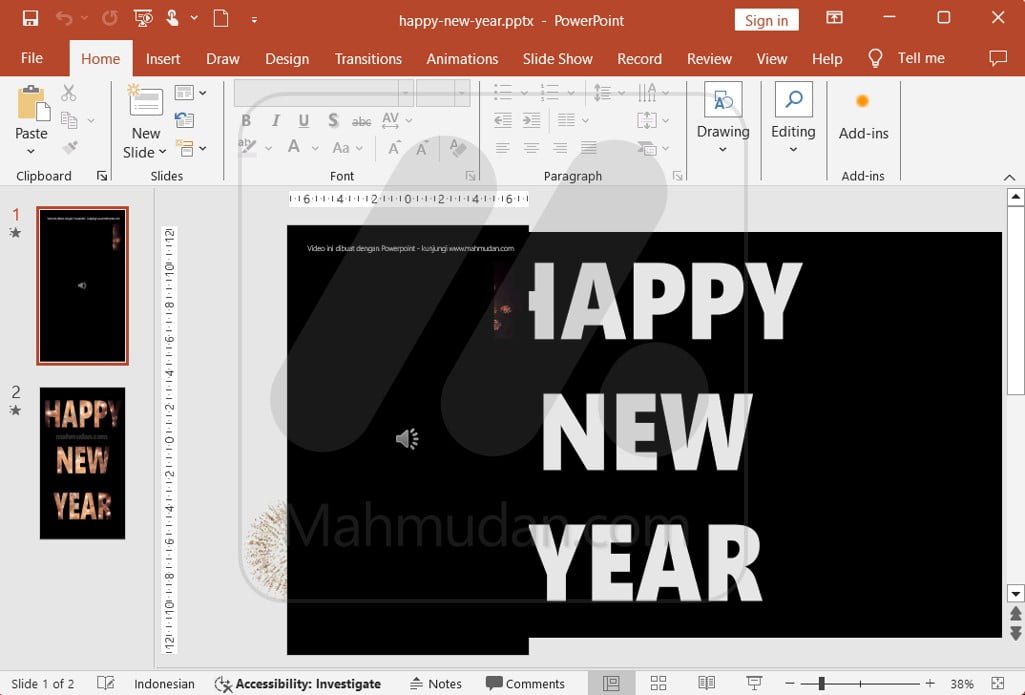Open the Comments pane icon in title bar

pyautogui.click(x=997, y=58)
